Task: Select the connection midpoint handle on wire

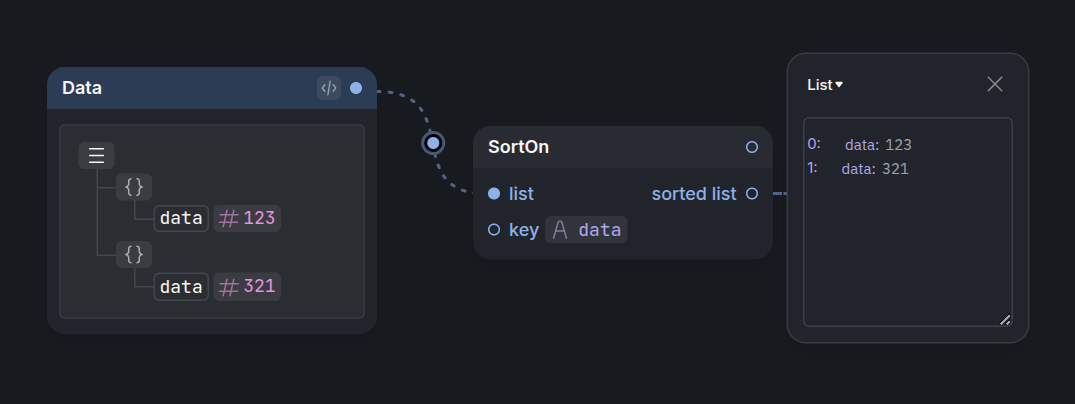Action: point(433,143)
